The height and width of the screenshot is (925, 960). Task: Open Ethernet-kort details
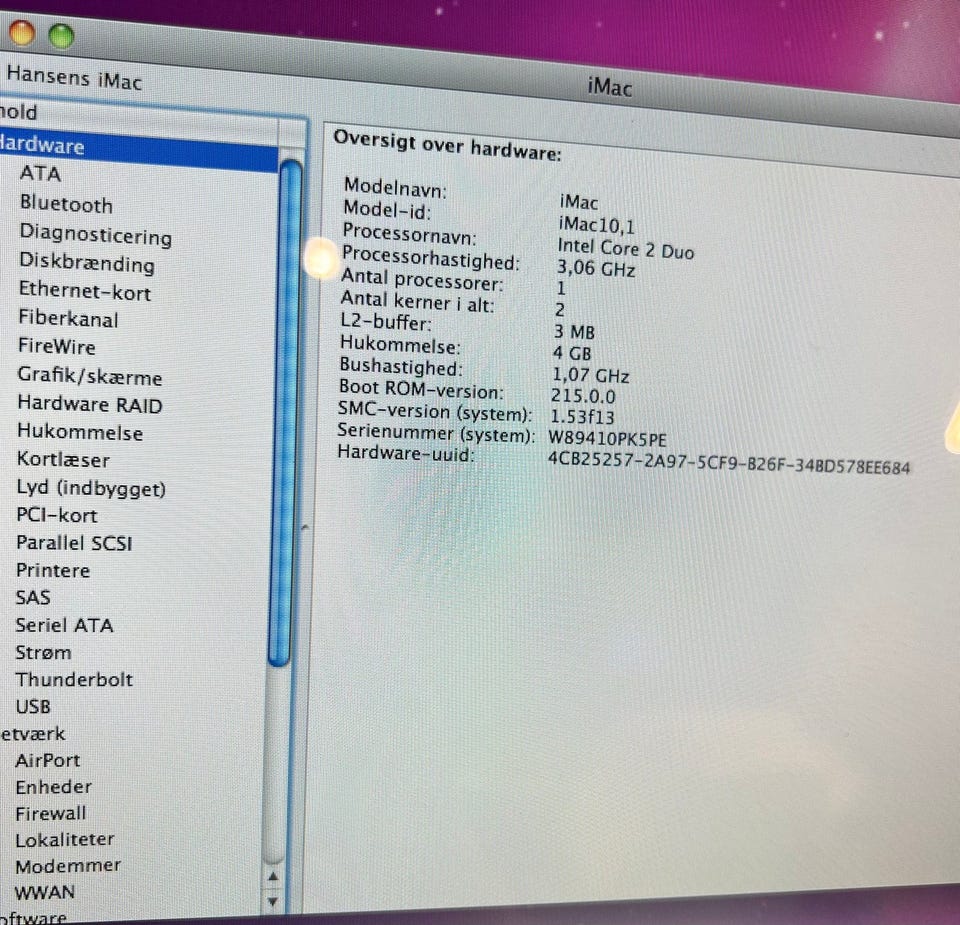click(x=84, y=291)
